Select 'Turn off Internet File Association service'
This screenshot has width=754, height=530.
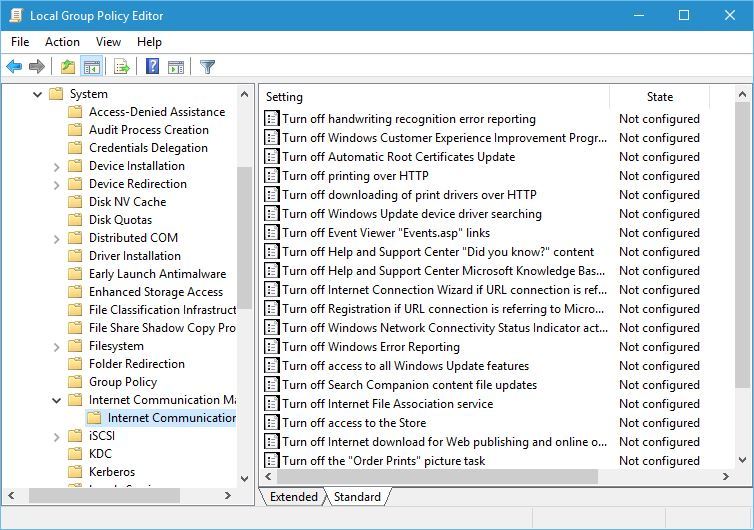click(x=388, y=404)
